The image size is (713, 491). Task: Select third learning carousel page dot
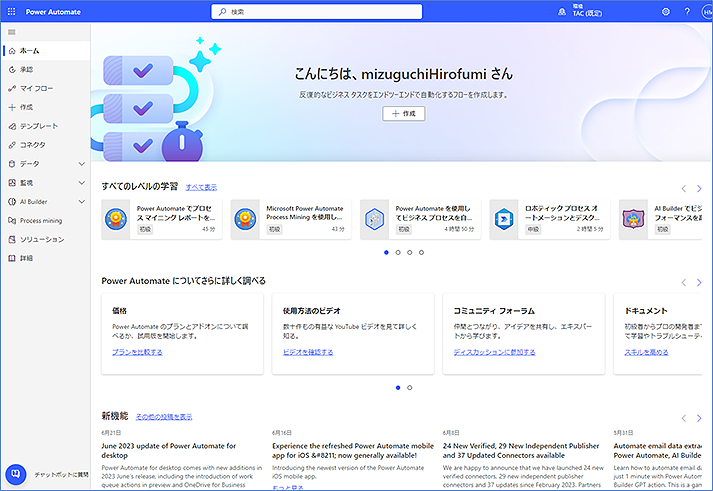point(410,252)
